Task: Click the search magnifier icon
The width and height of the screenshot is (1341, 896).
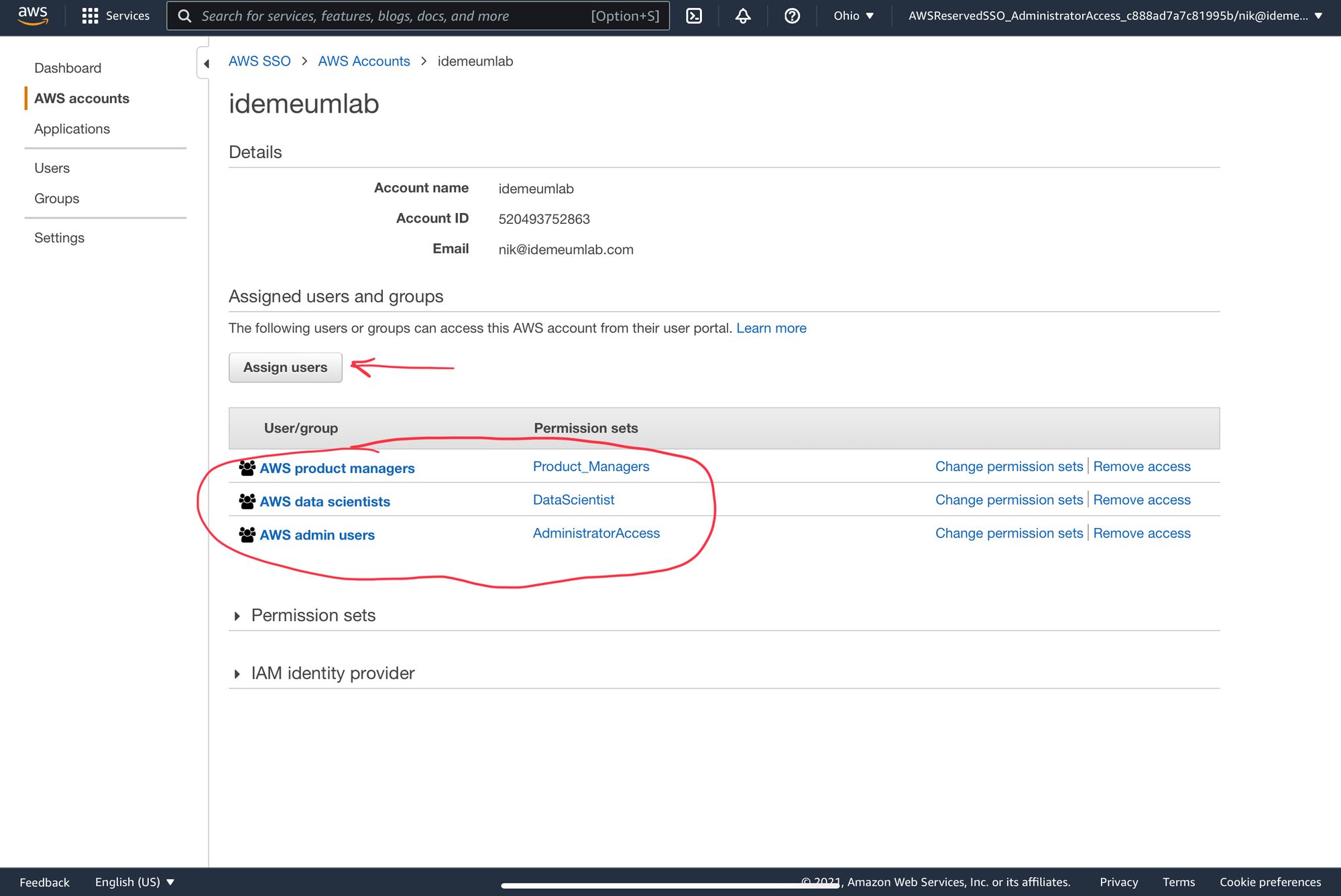Action: pyautogui.click(x=185, y=16)
